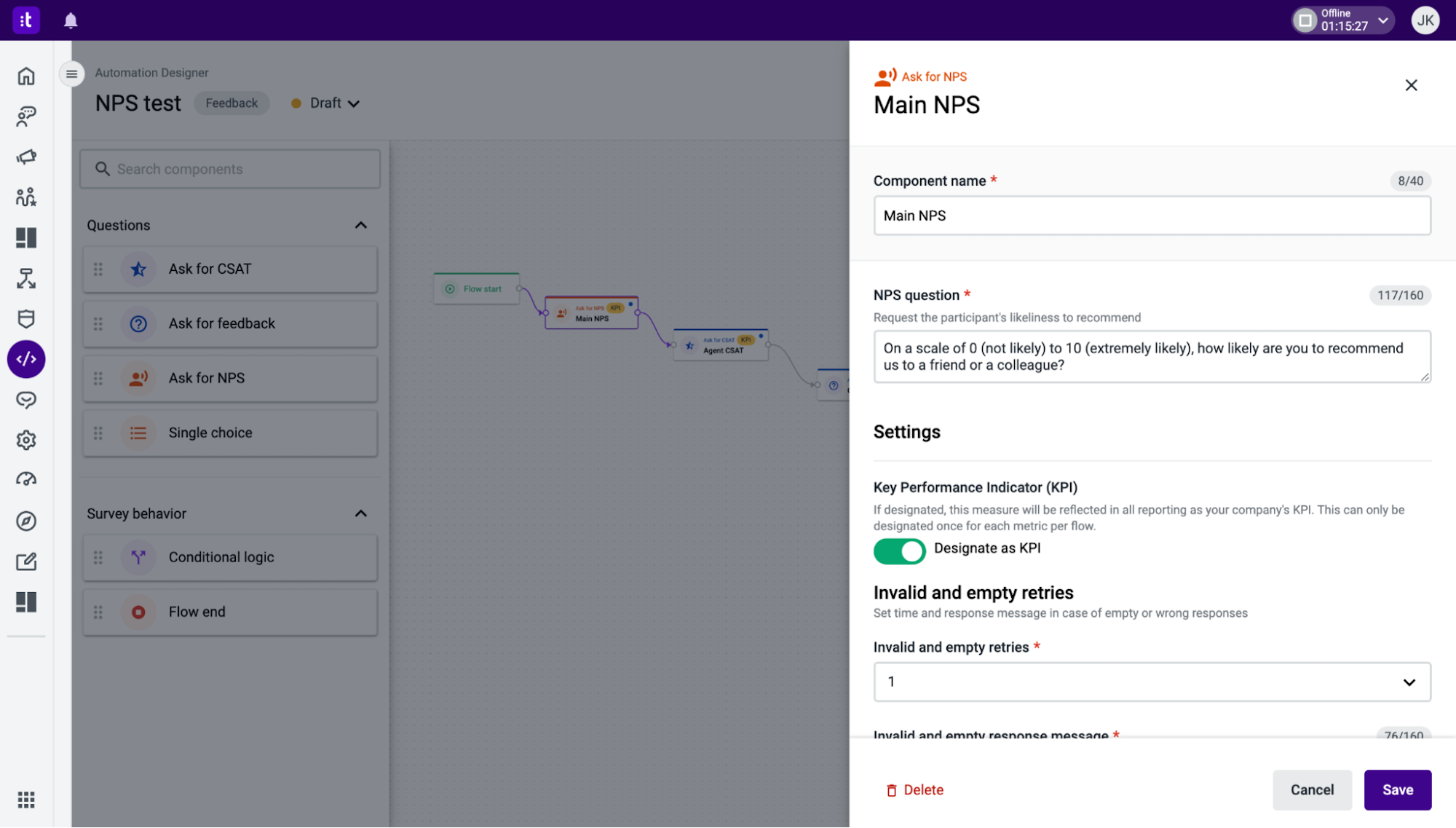Open the shield sidebar icon
Image resolution: width=1456 pixels, height=828 pixels.
(x=26, y=318)
